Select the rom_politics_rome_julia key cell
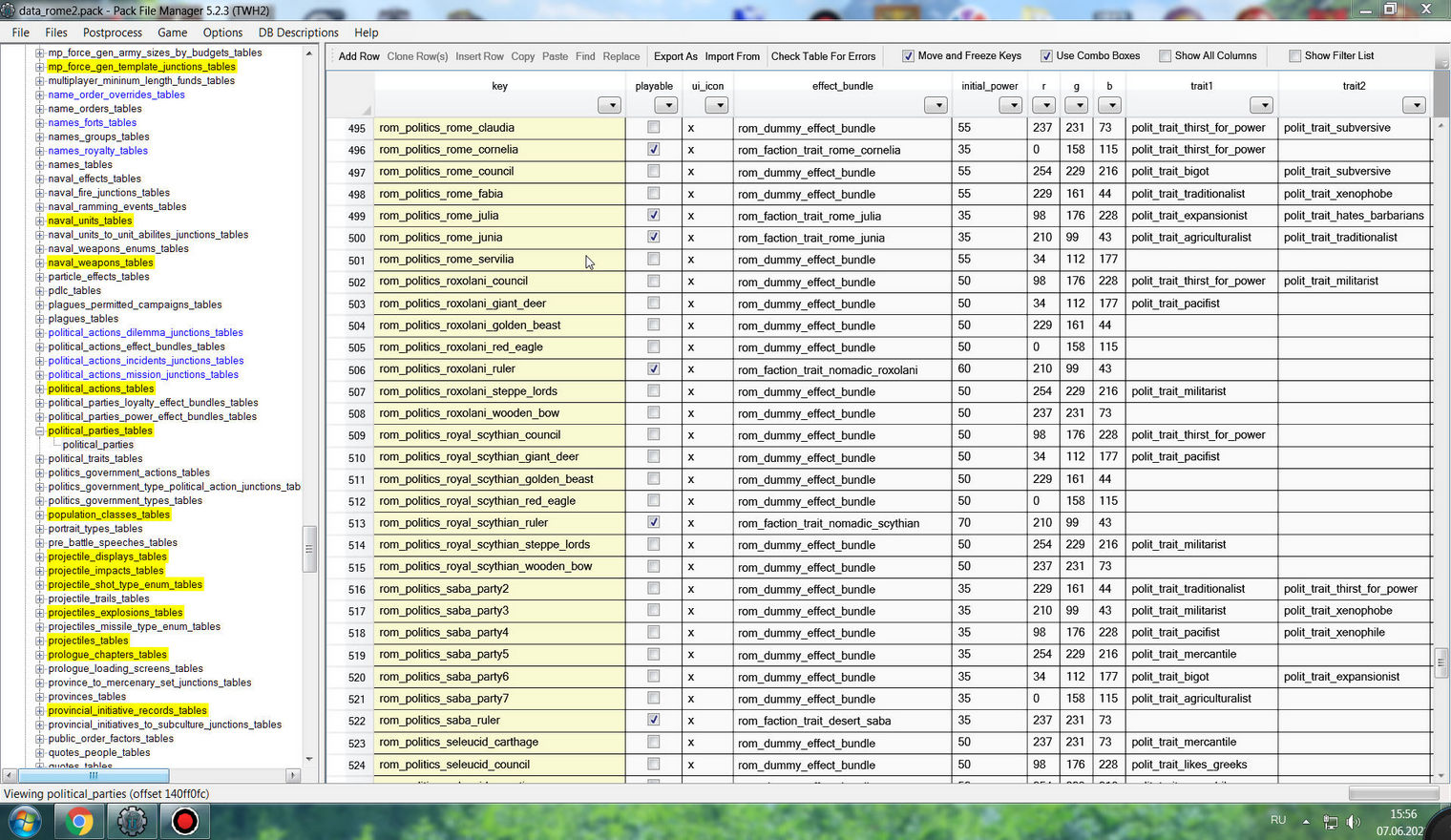 [499, 216]
